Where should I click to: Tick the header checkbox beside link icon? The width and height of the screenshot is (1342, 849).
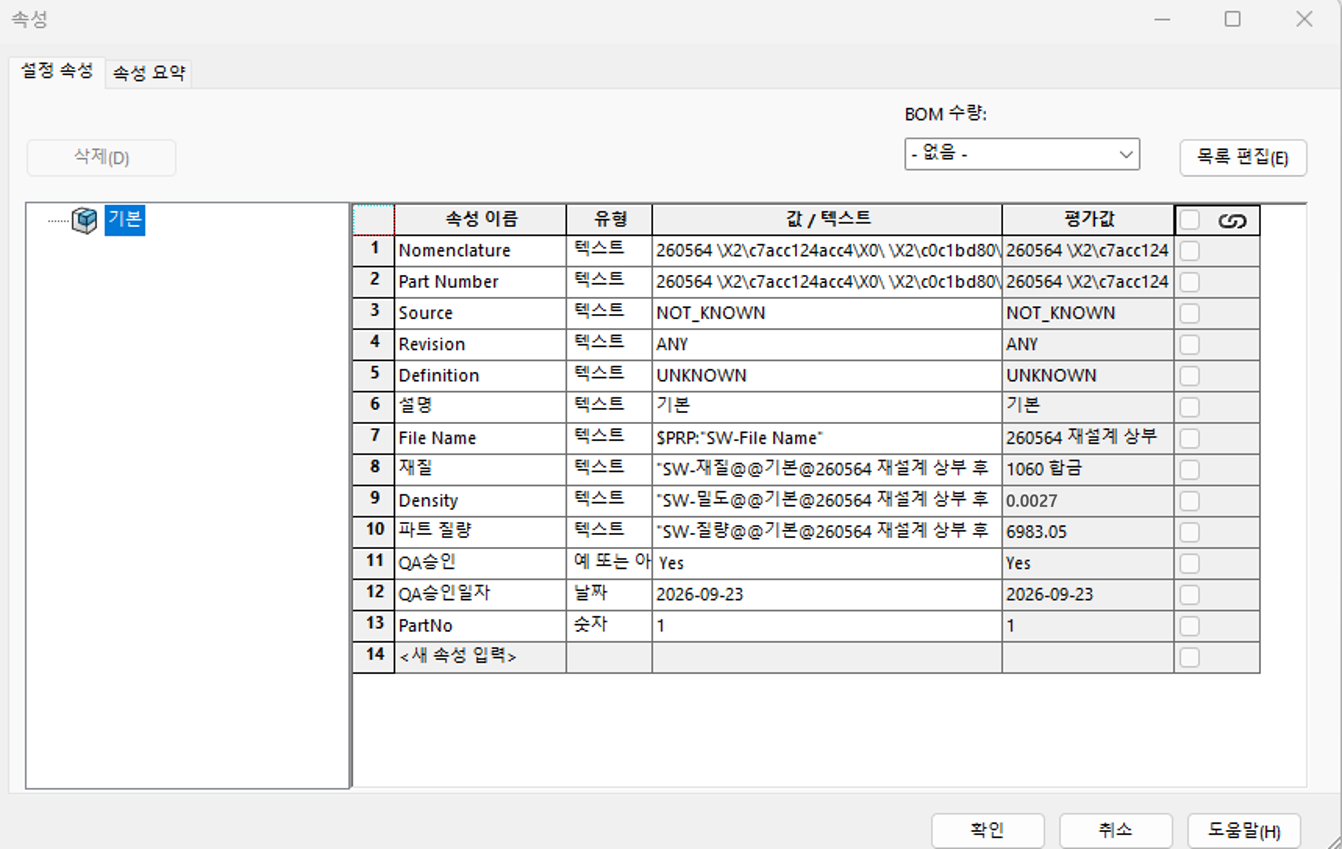(x=1189, y=220)
